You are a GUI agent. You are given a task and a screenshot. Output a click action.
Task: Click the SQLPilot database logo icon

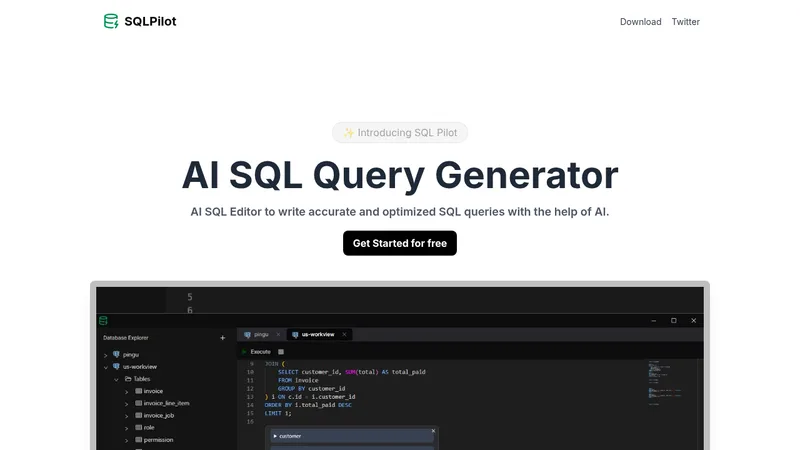111,21
